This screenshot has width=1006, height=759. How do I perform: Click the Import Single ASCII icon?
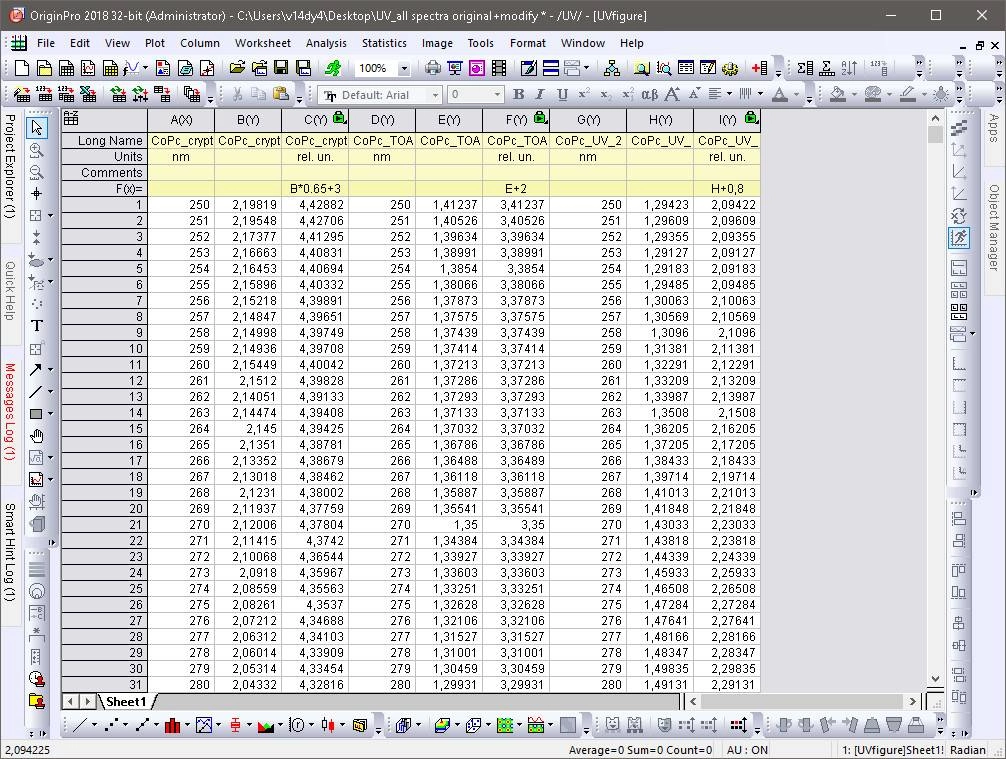click(44, 95)
